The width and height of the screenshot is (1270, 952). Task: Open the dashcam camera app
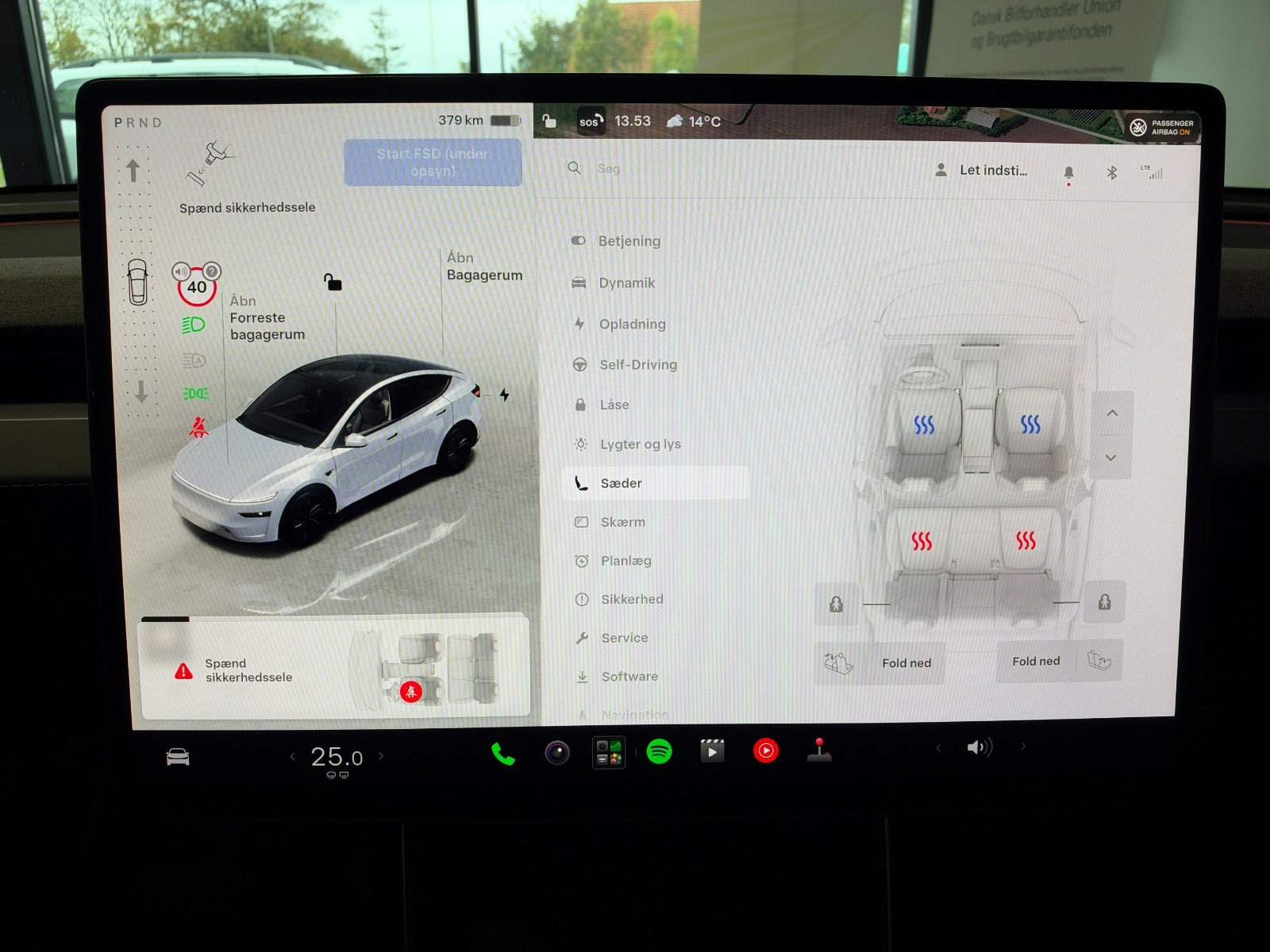point(557,751)
